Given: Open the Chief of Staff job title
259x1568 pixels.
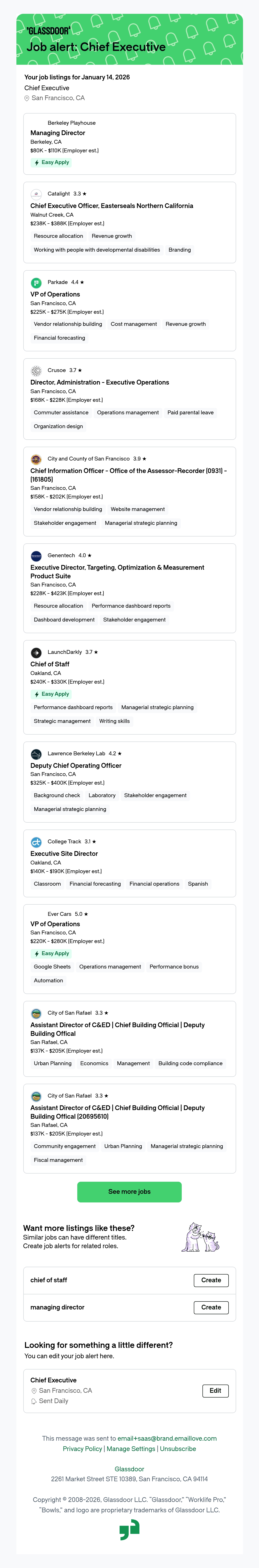Looking at the screenshot, I should click(50, 664).
